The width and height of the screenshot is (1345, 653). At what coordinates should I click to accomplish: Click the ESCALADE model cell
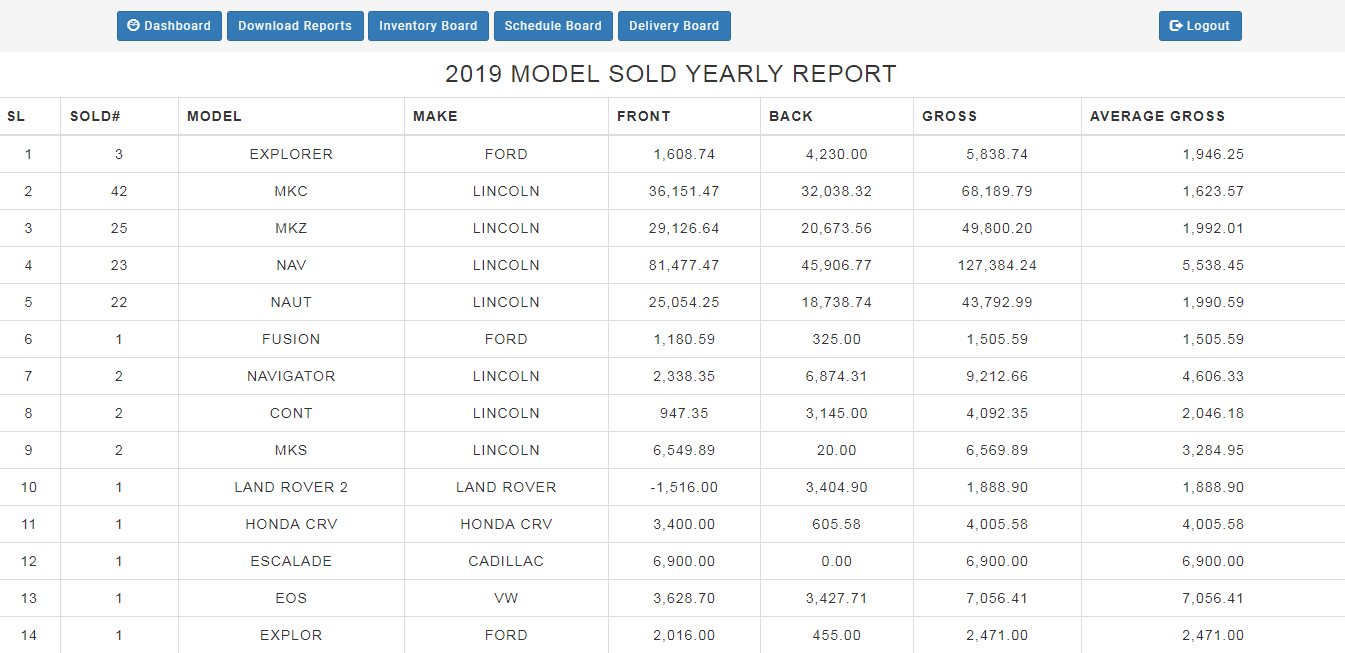[291, 561]
